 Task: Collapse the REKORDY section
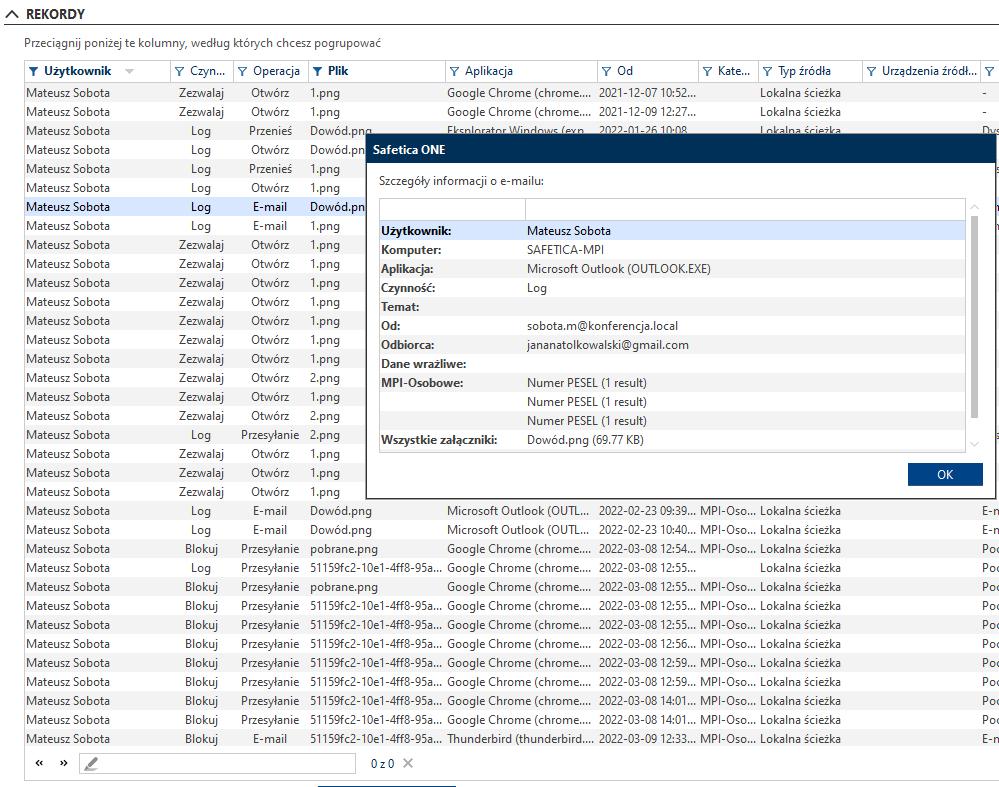click(x=11, y=14)
